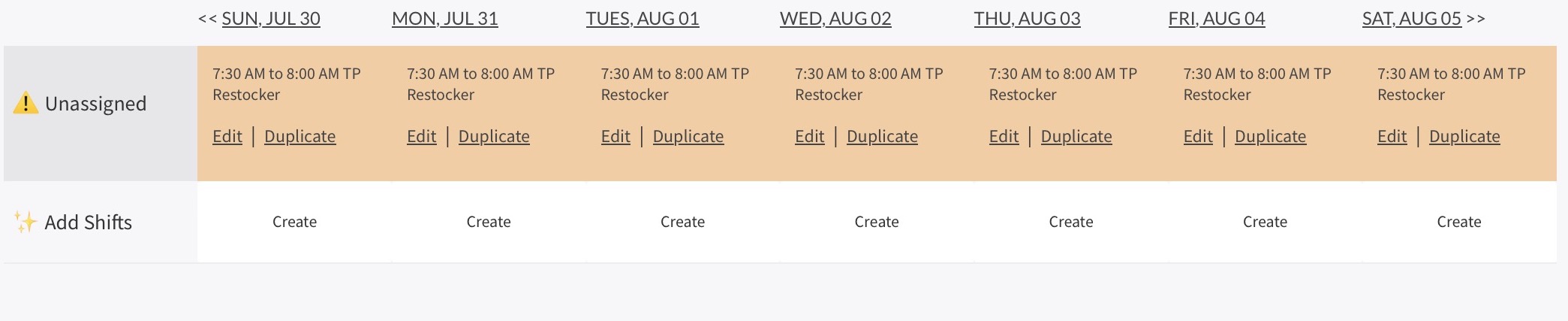Go to next week via >> arrows
Image resolution: width=1568 pixels, height=321 pixels.
click(1476, 19)
